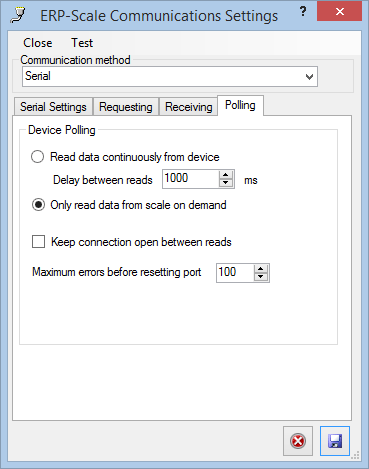The width and height of the screenshot is (369, 469).
Task: Click the question mark help icon
Action: point(303,12)
